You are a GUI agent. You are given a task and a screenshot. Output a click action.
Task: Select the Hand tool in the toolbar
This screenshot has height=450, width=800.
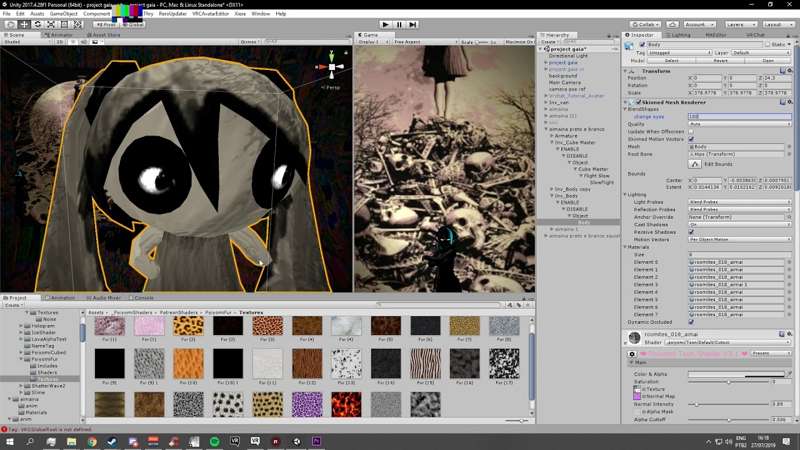click(9, 24)
